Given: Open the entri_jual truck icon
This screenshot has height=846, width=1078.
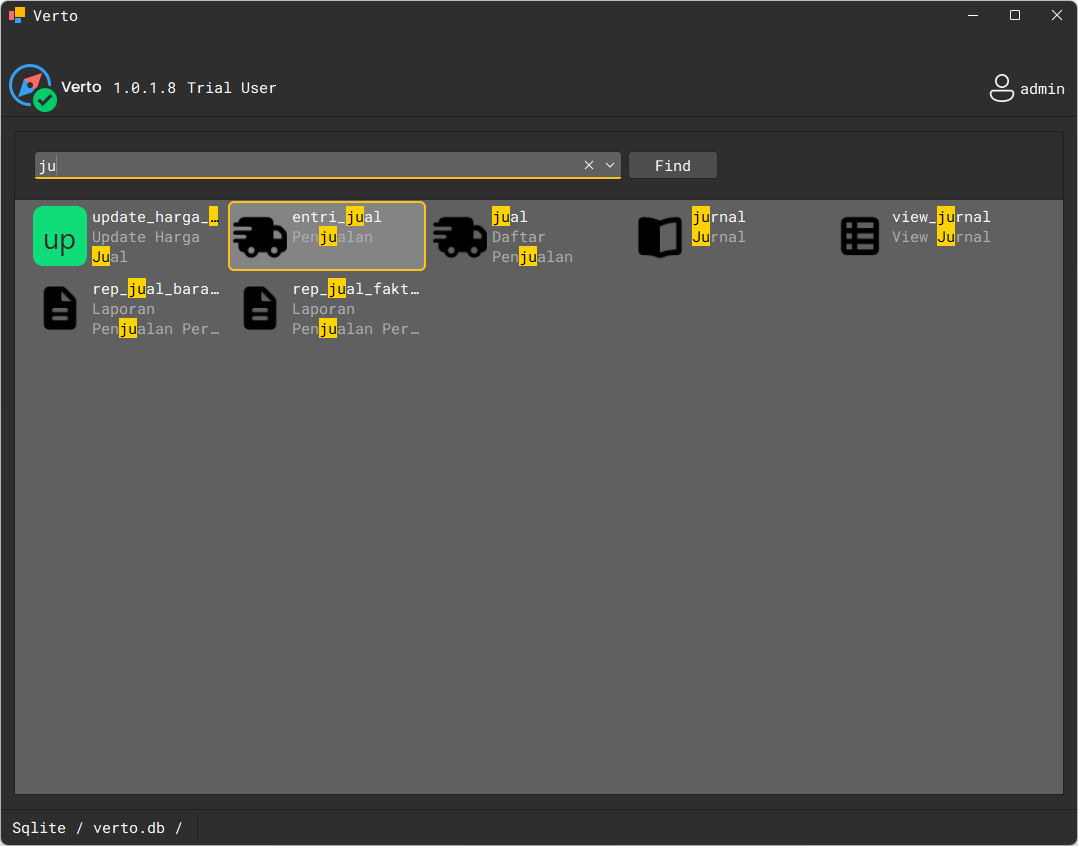Looking at the screenshot, I should (260, 236).
